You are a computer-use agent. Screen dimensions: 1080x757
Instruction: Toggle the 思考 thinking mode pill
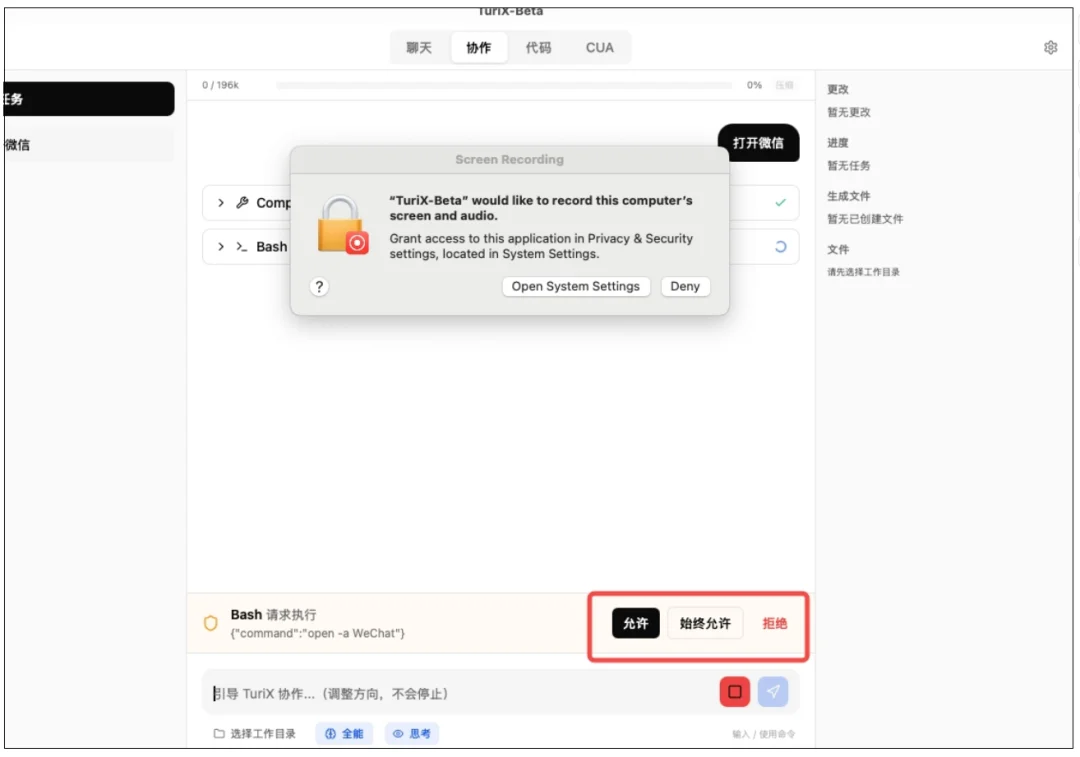click(x=411, y=733)
